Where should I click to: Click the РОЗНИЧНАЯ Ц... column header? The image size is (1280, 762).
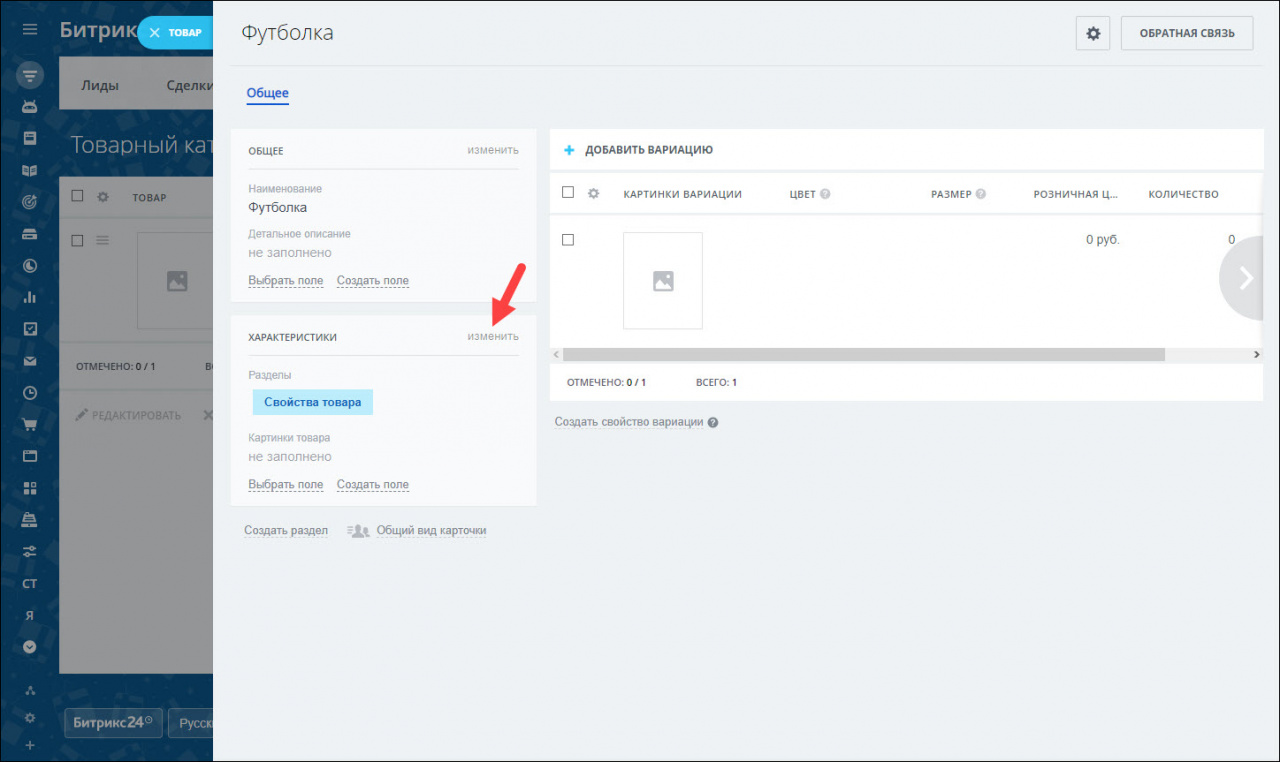pos(1076,194)
